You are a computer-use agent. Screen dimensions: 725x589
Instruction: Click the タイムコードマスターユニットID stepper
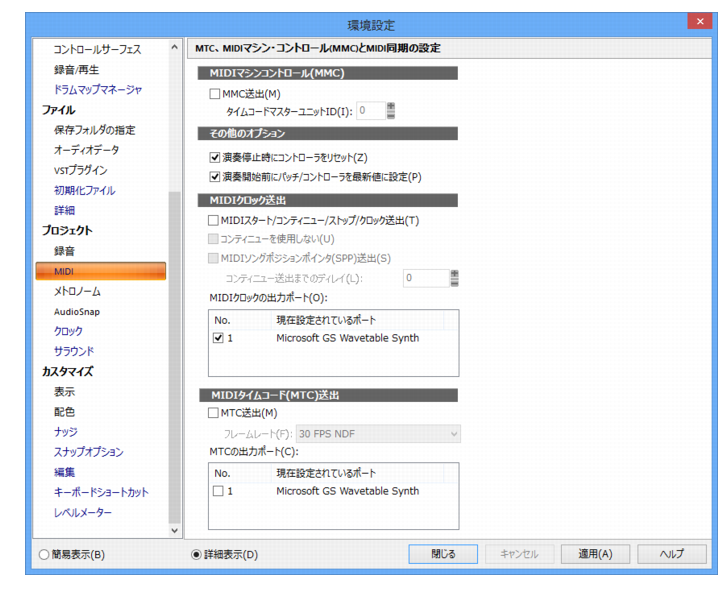[391, 110]
